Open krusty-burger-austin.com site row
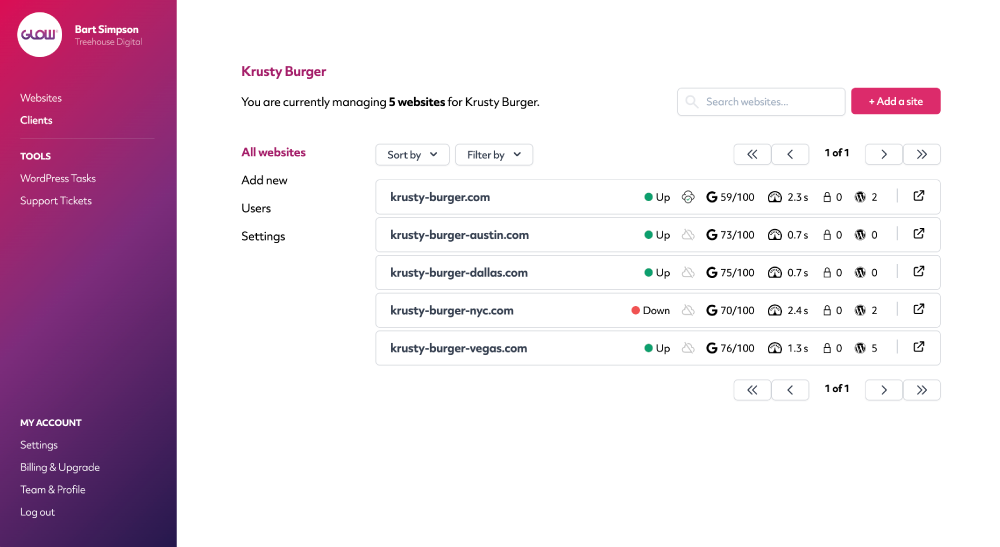1000x547 pixels. pyautogui.click(x=658, y=235)
